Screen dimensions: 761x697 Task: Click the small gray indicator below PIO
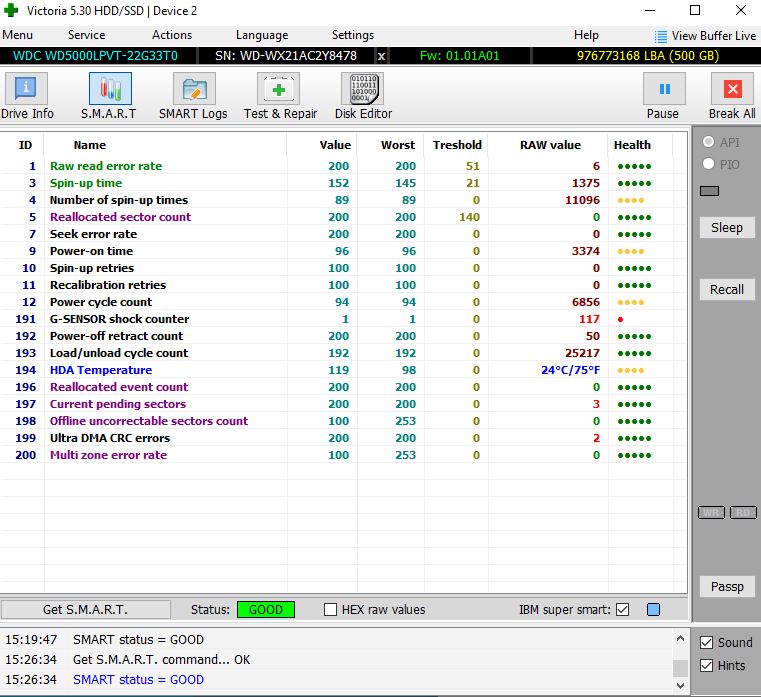pos(709,191)
